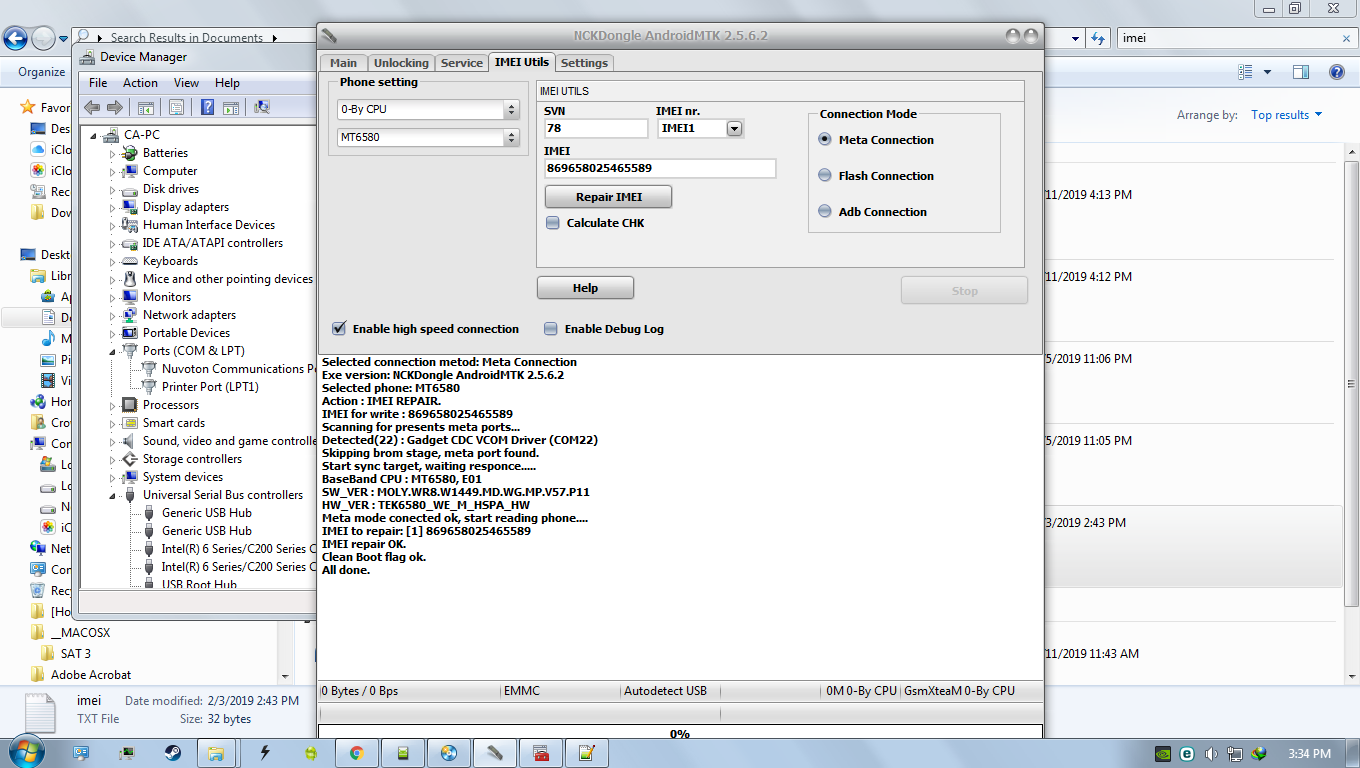Screen dimensions: 1360x768
Task: Select Meta Connection radio button
Action: pyautogui.click(x=825, y=140)
